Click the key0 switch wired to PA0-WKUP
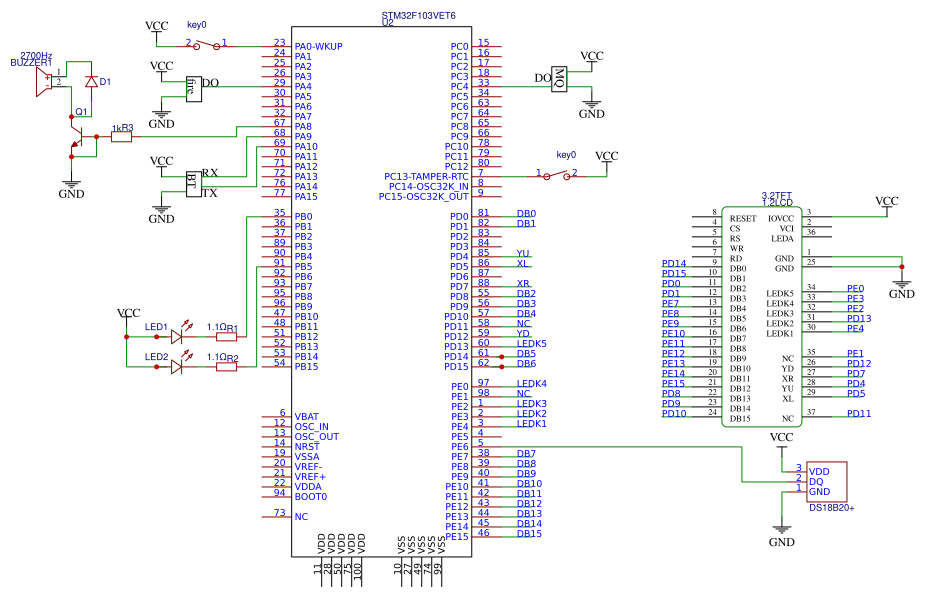925x599 pixels. pyautogui.click(x=206, y=45)
